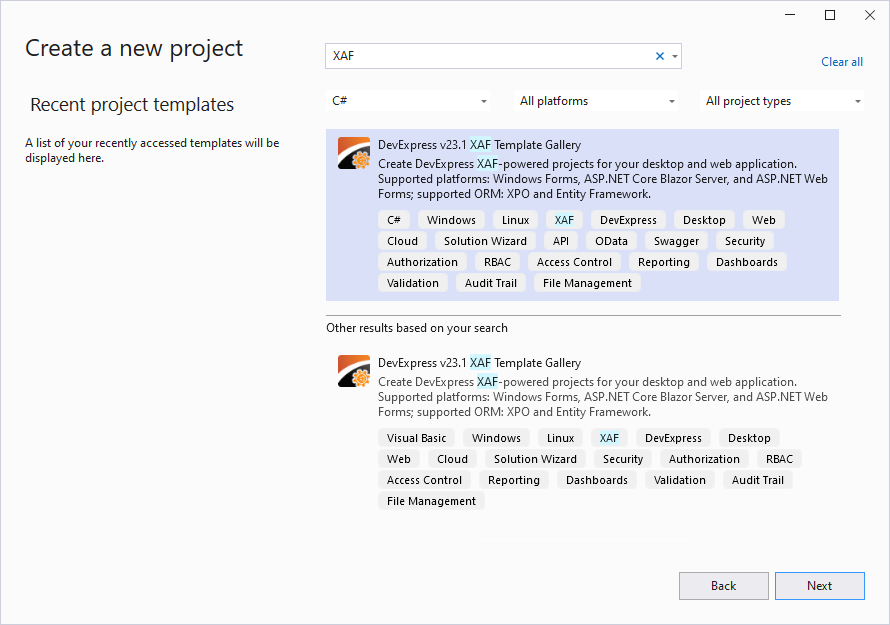The height and width of the screenshot is (625, 890).
Task: Click the OData tag
Action: (x=611, y=241)
